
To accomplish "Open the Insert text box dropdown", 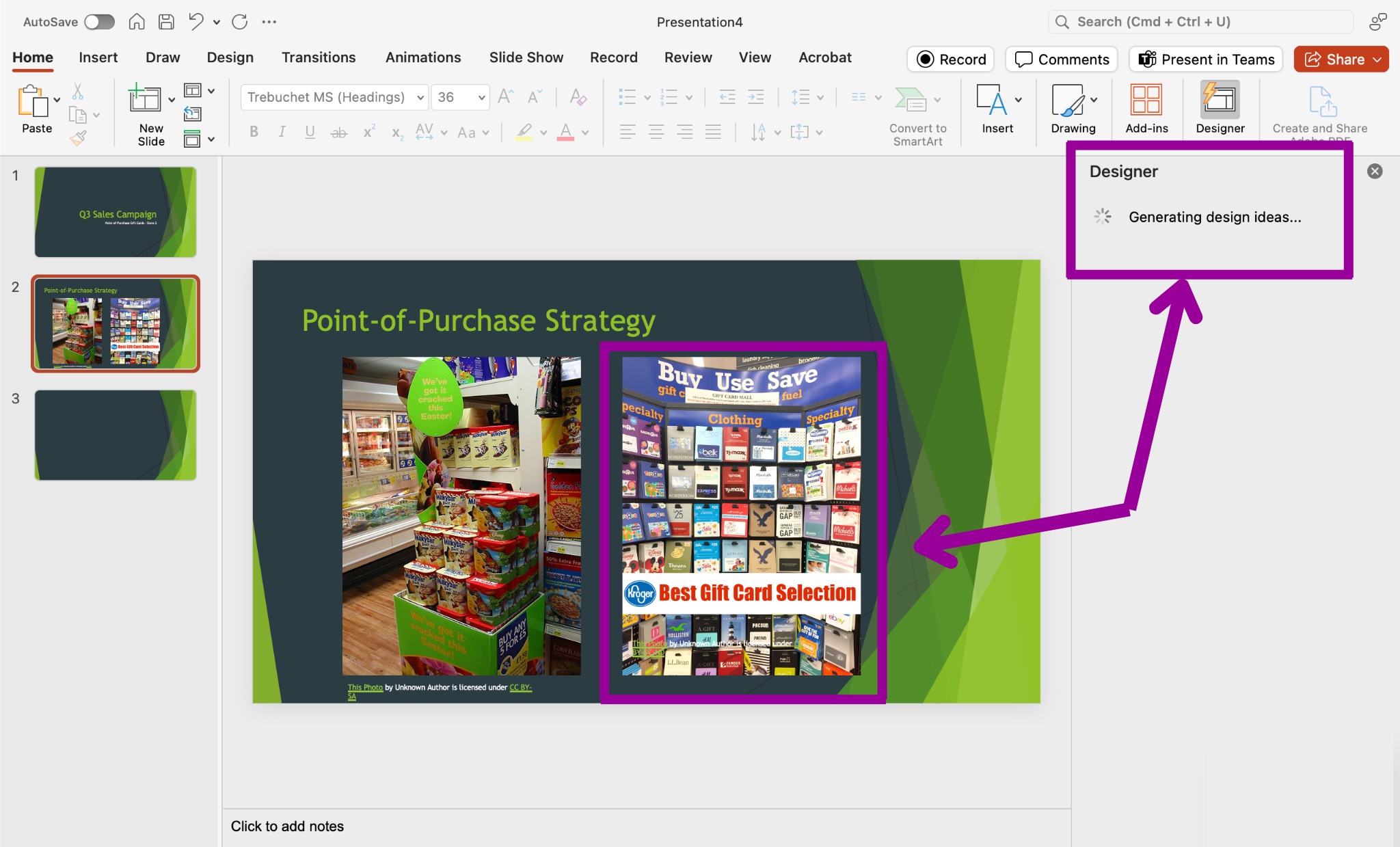I will click(x=1019, y=100).
